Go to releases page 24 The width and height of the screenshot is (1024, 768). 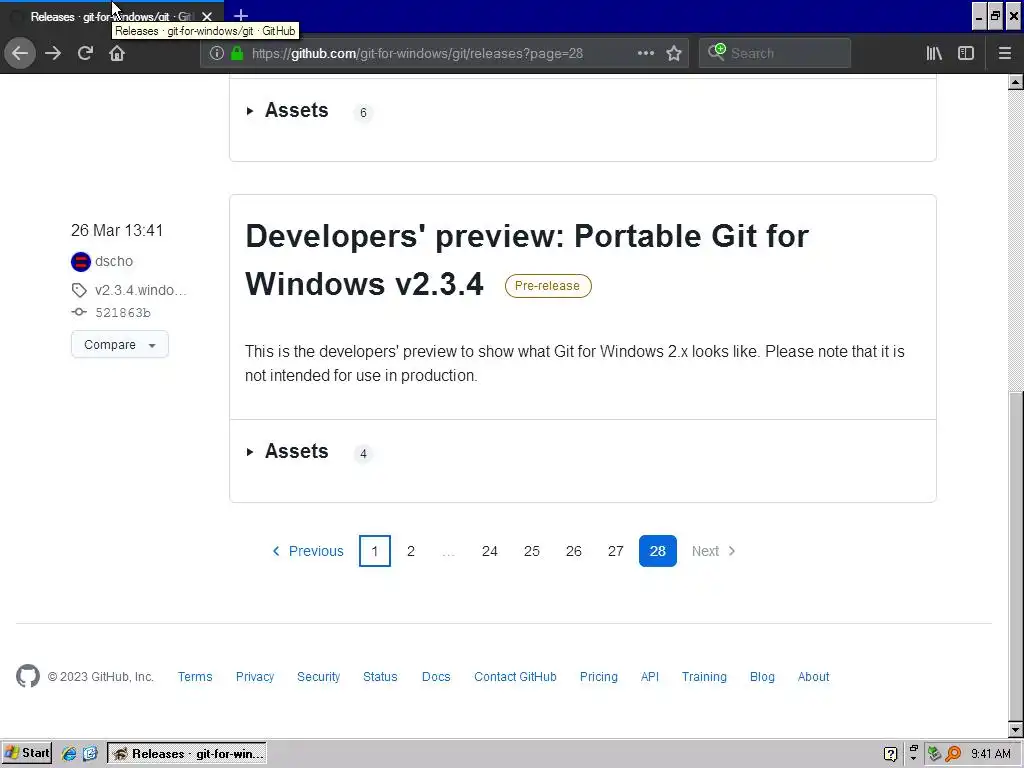pyautogui.click(x=490, y=551)
